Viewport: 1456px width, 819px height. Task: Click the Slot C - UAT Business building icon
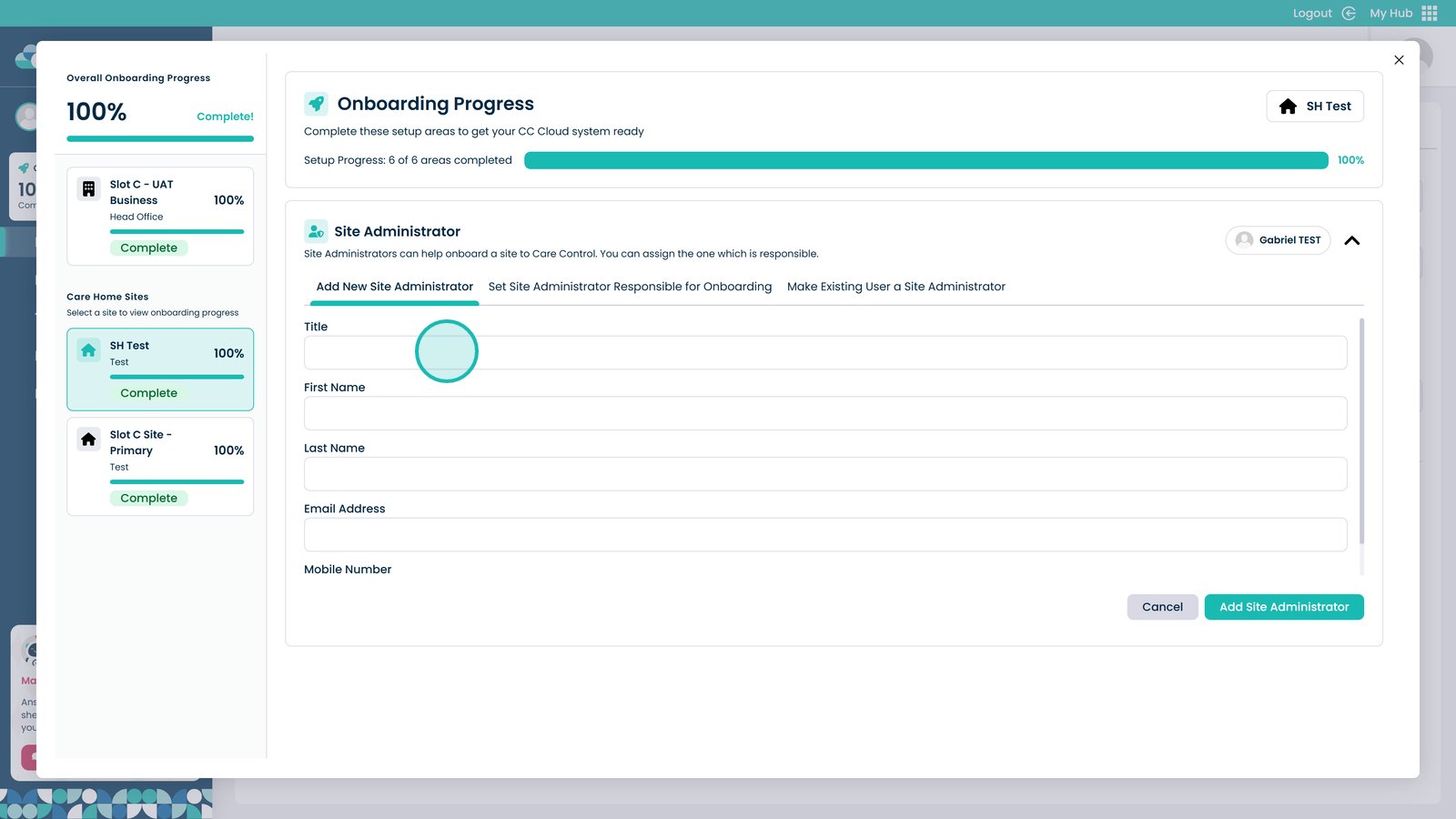pyautogui.click(x=88, y=189)
